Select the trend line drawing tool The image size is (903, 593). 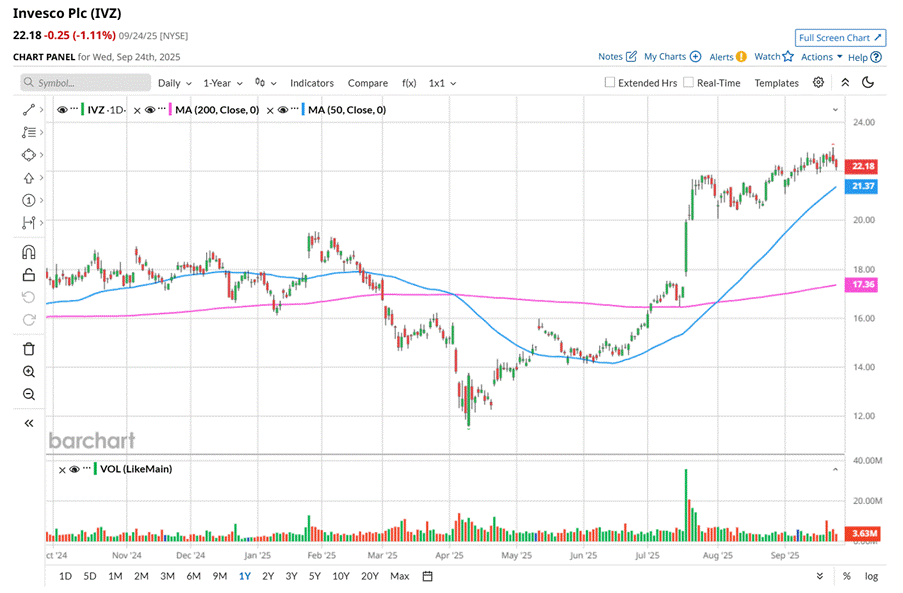point(28,109)
